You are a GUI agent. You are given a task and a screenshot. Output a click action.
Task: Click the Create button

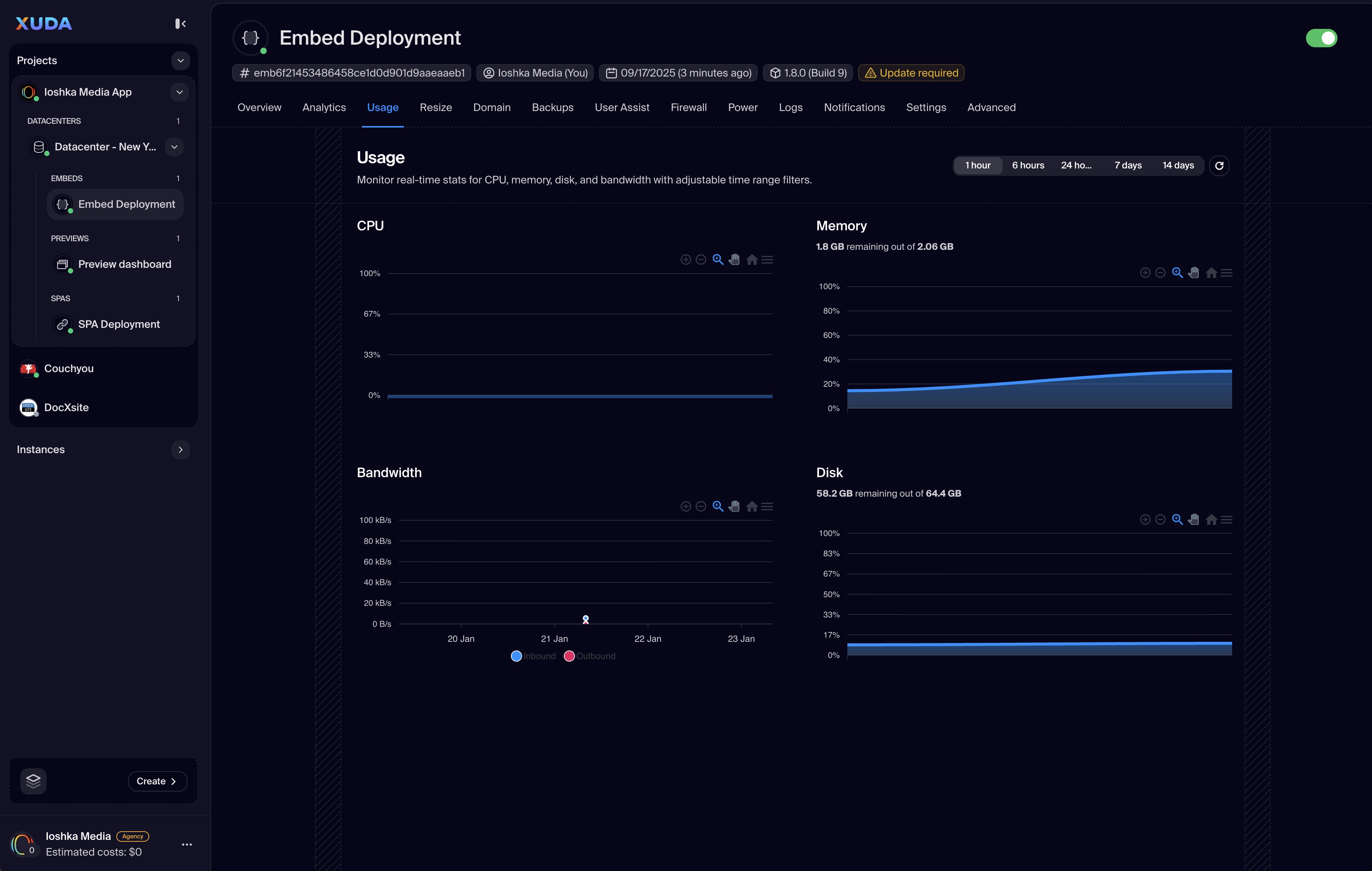tap(157, 781)
